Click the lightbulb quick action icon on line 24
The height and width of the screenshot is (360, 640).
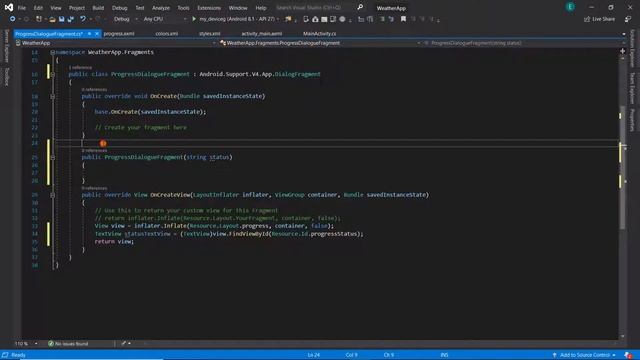click(x=103, y=143)
